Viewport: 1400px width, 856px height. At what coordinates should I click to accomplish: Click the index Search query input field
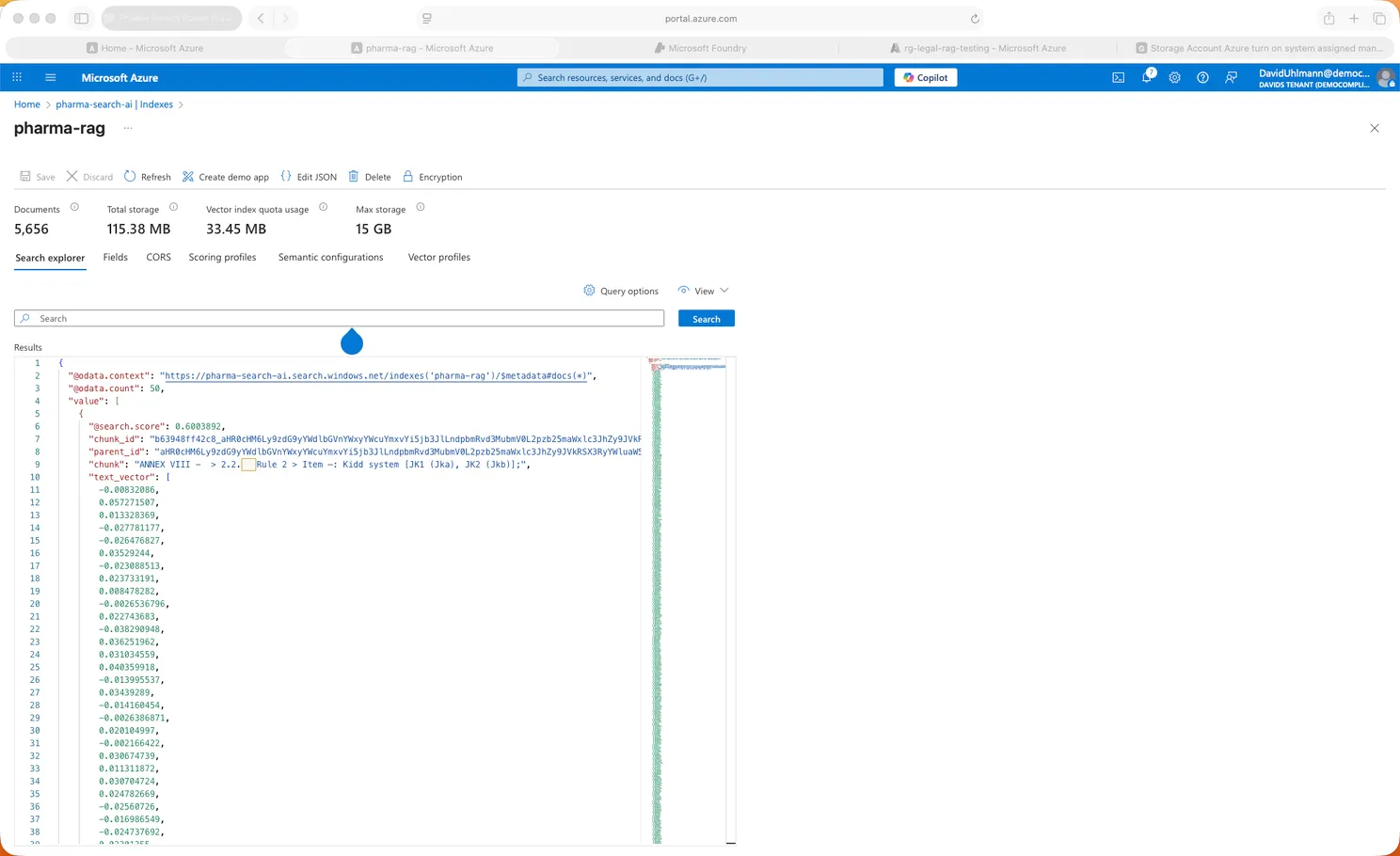click(340, 319)
